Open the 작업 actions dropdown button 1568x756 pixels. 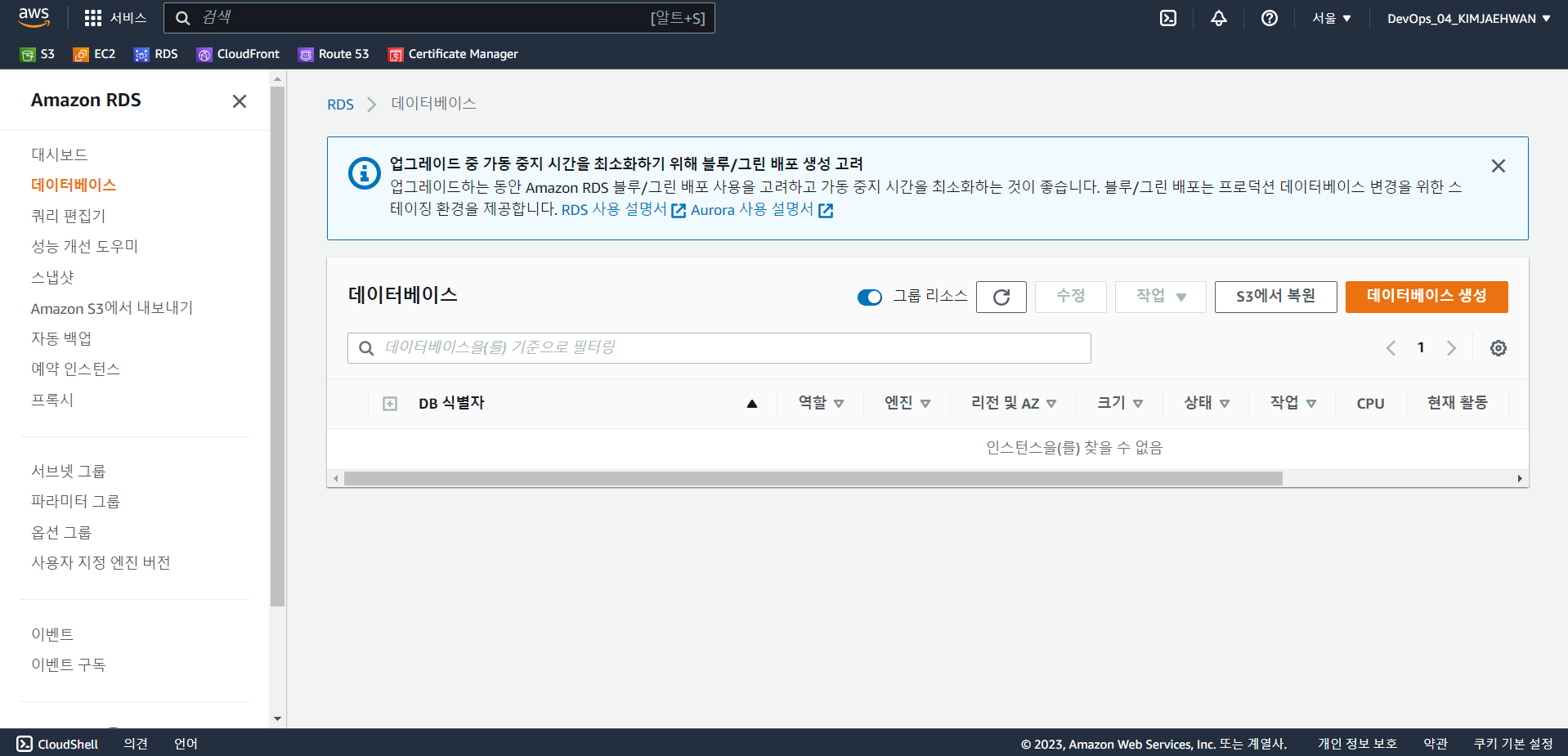pos(1161,297)
